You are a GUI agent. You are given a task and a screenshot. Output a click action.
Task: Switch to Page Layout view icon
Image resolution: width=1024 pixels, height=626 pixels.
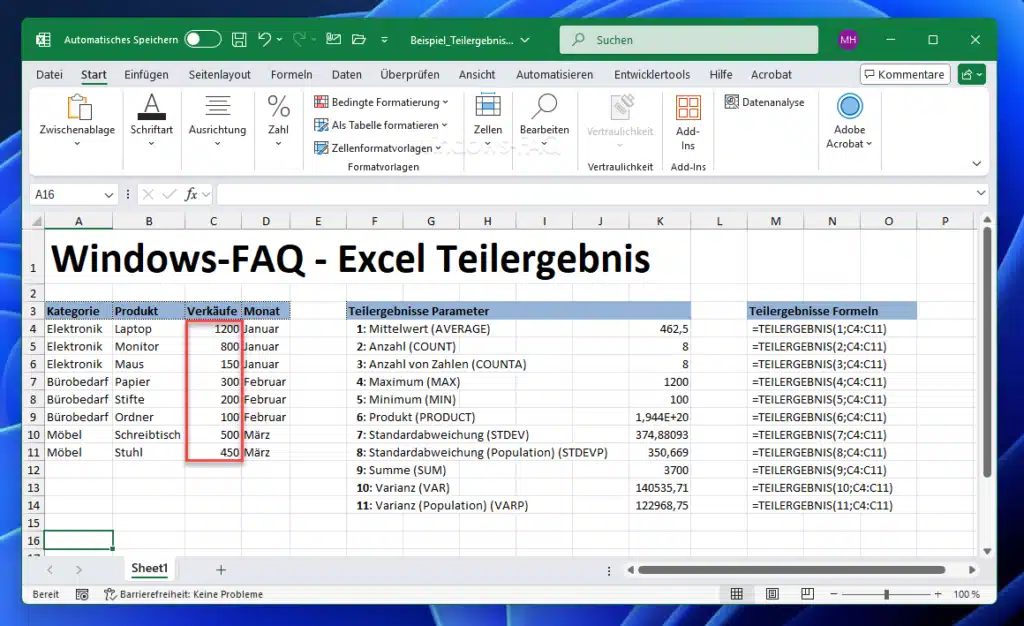click(x=772, y=594)
